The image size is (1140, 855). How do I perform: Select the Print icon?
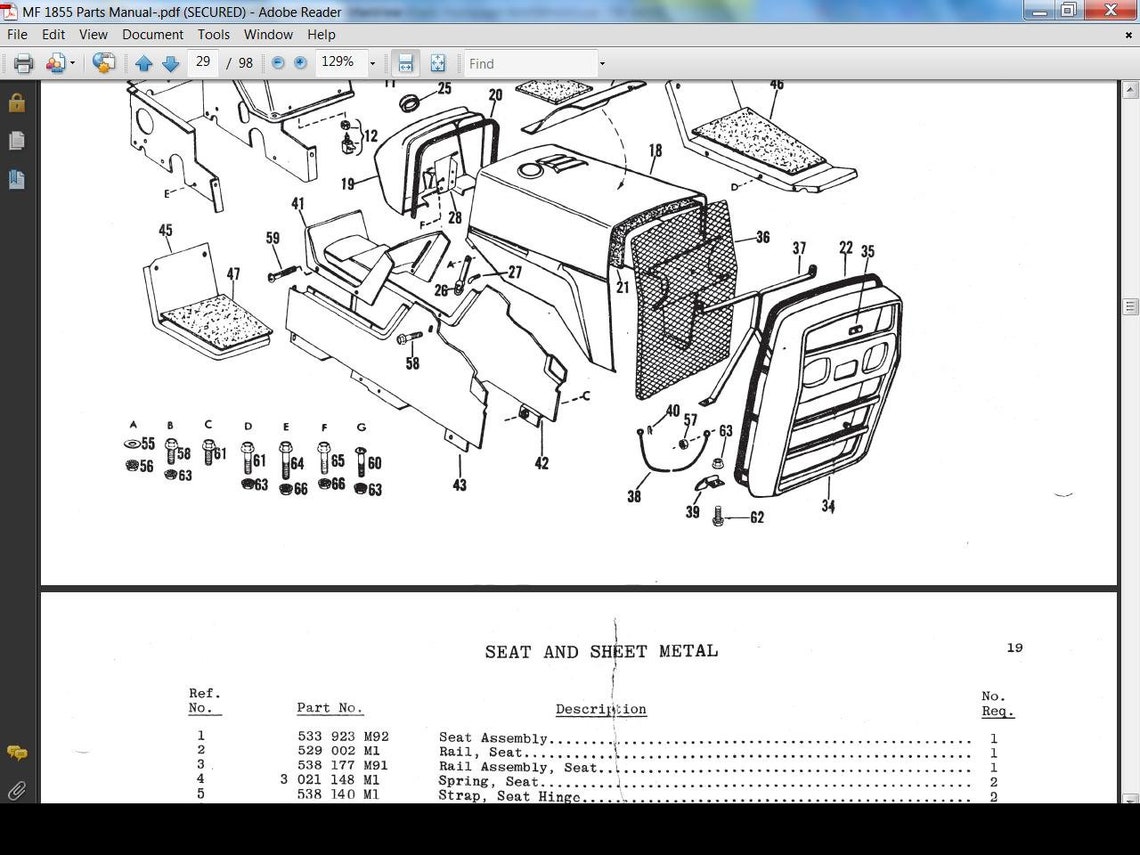[x=21, y=62]
